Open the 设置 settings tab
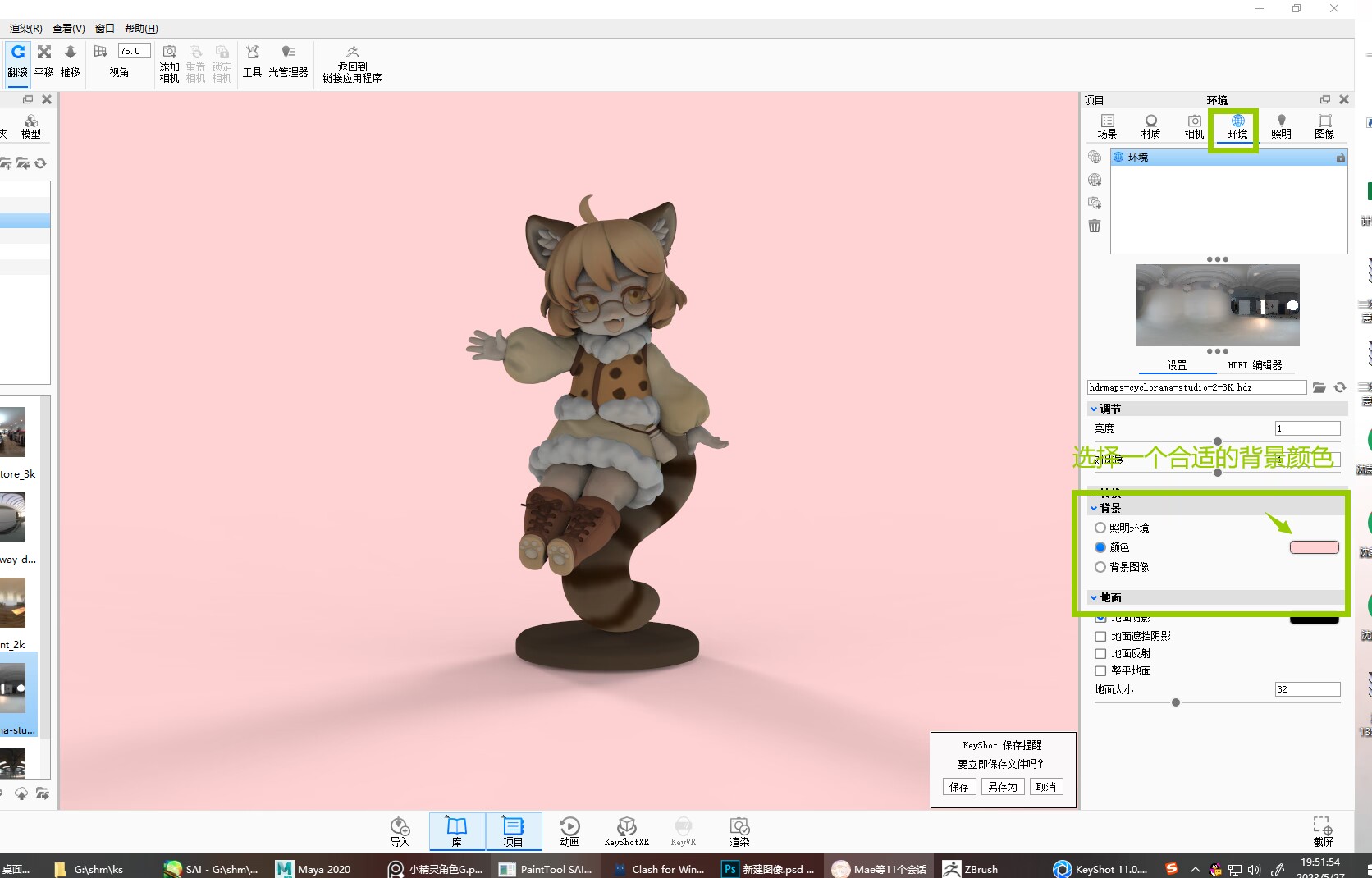1372x878 pixels. click(1178, 365)
